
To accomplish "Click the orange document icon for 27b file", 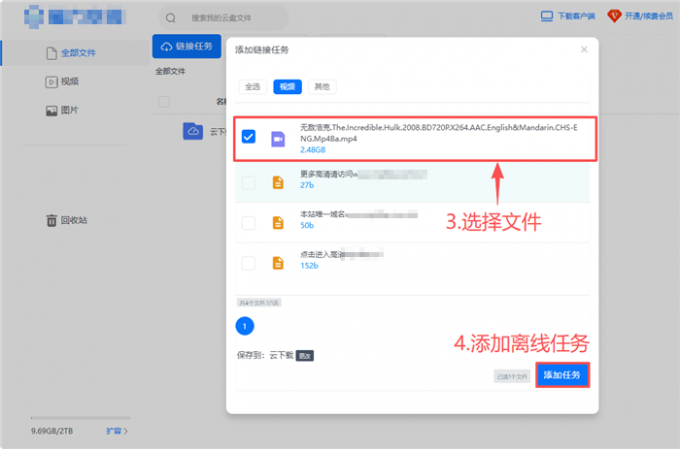I will [278, 183].
